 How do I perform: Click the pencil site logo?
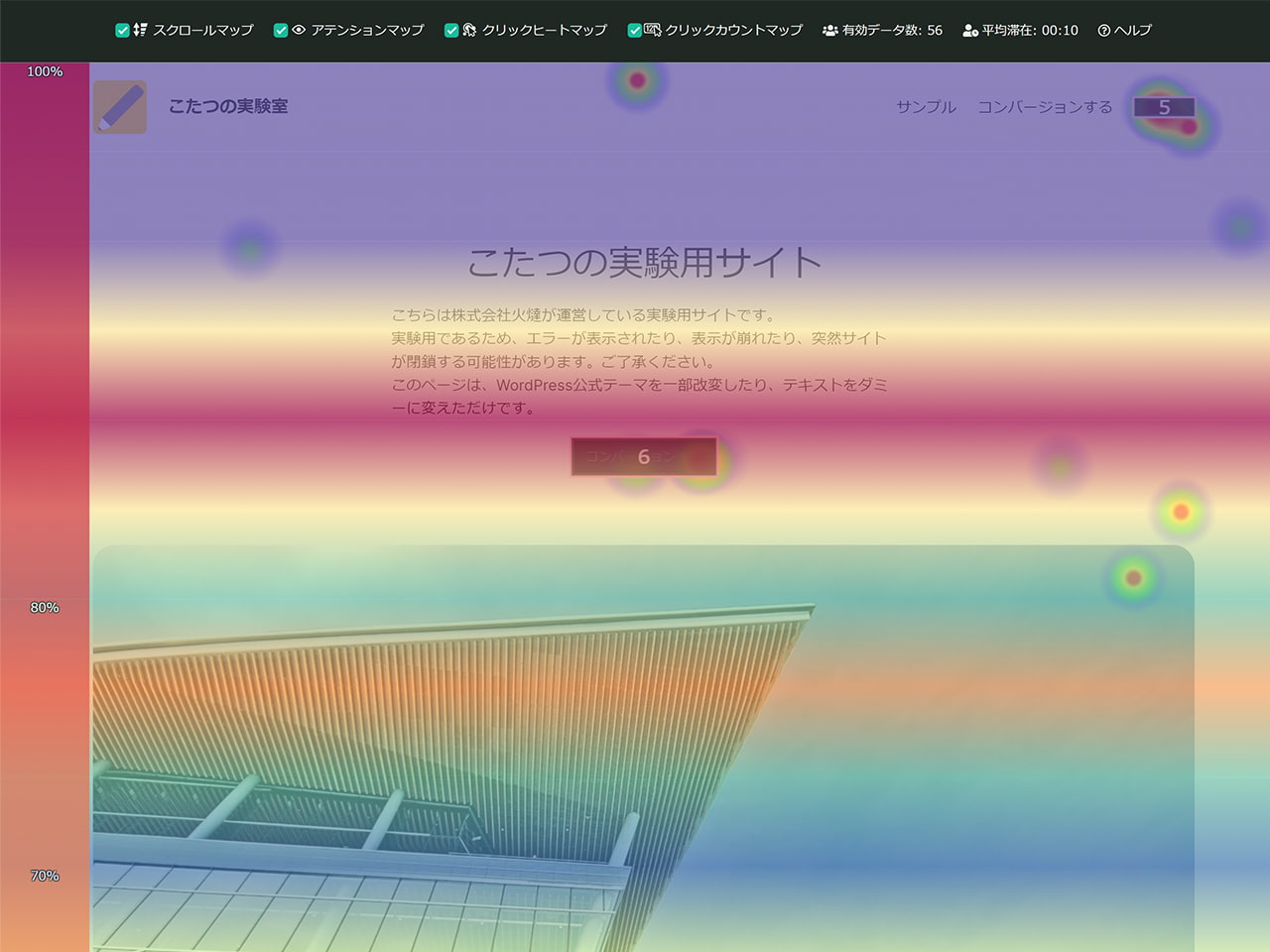[x=120, y=107]
